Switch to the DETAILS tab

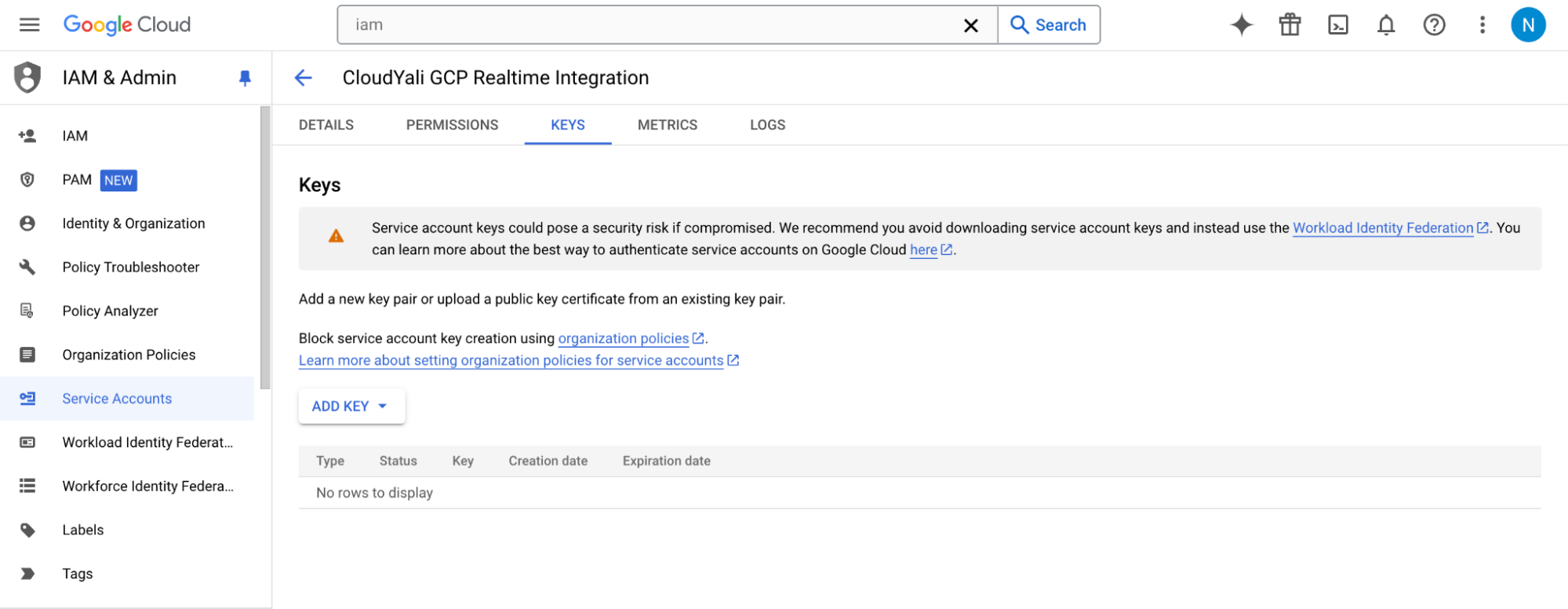(326, 125)
